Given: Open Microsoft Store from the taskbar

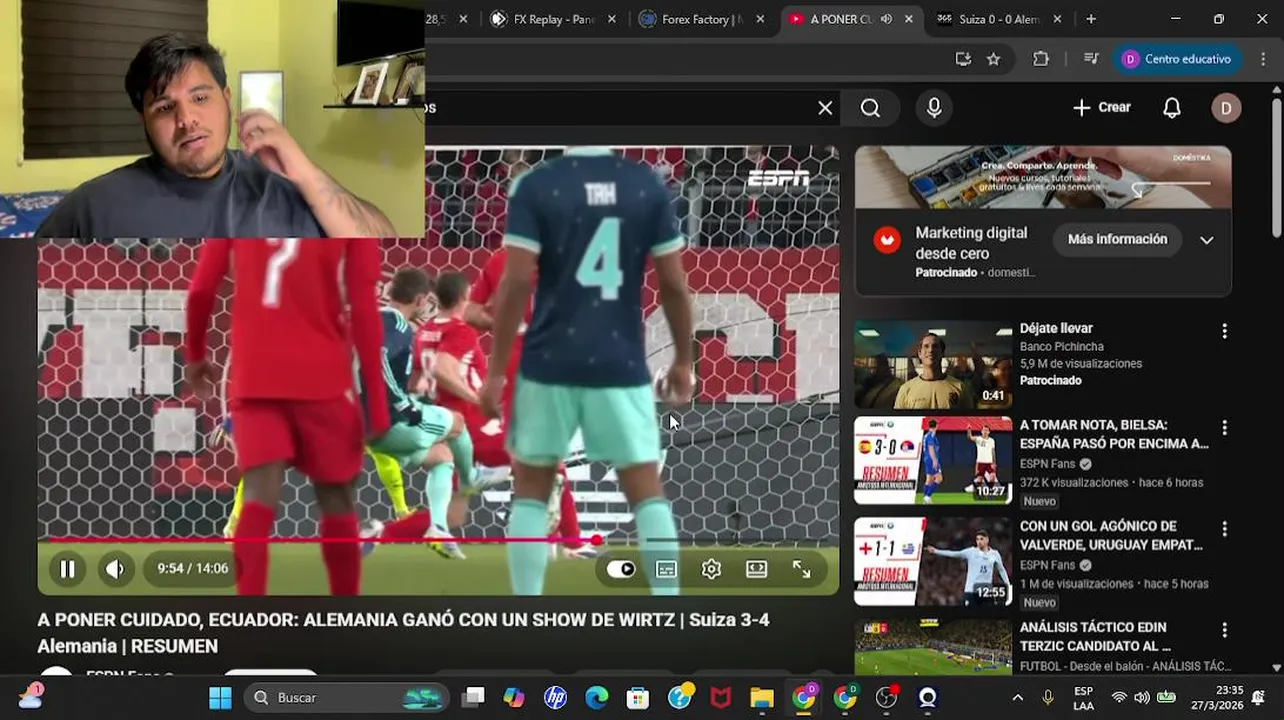Looking at the screenshot, I should 638,697.
